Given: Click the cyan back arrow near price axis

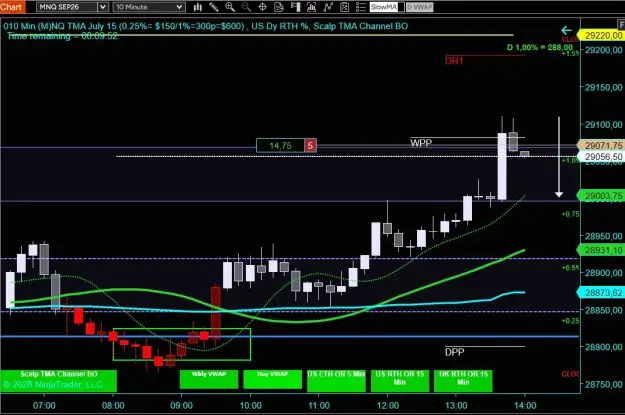Looking at the screenshot, I should pos(566,30).
